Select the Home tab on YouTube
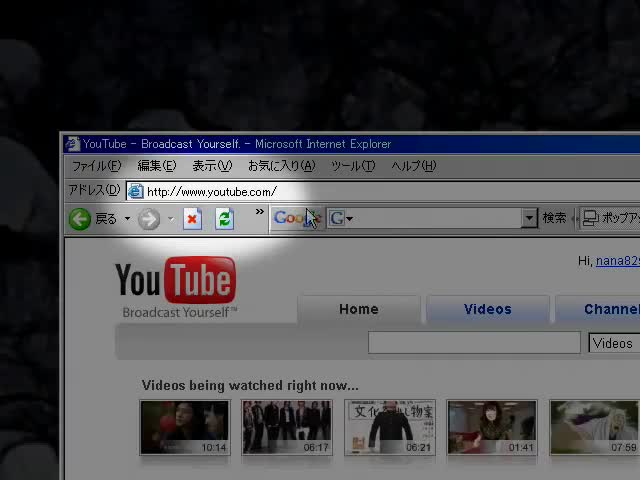 [358, 309]
